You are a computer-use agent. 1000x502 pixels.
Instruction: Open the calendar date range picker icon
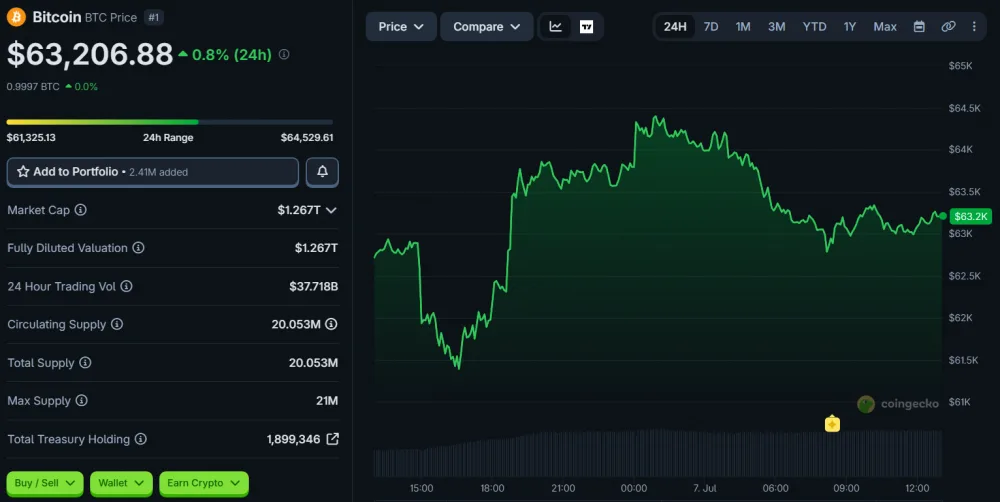[x=919, y=27]
